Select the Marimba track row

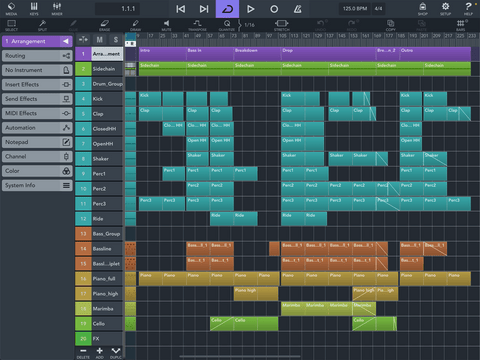(107, 309)
